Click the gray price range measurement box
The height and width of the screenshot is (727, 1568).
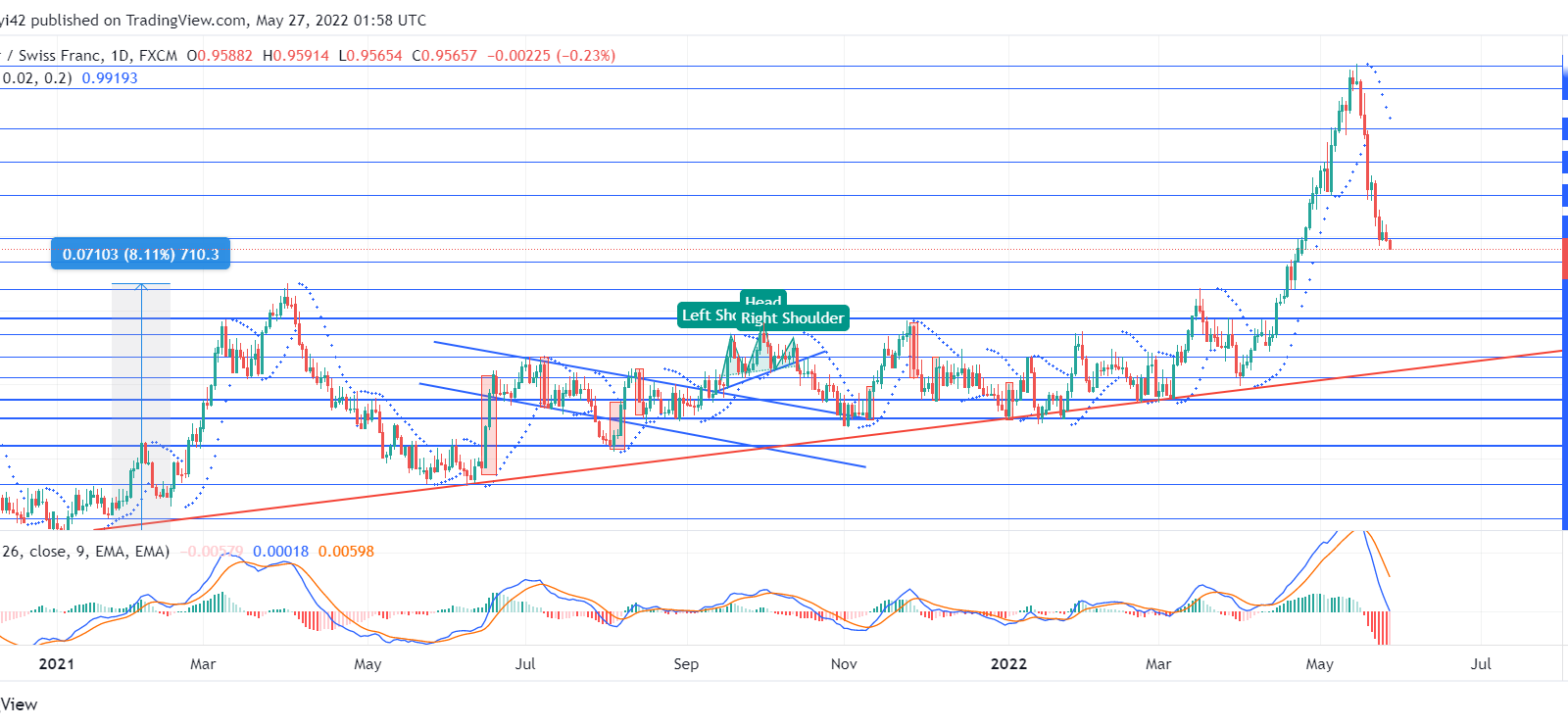point(141,406)
